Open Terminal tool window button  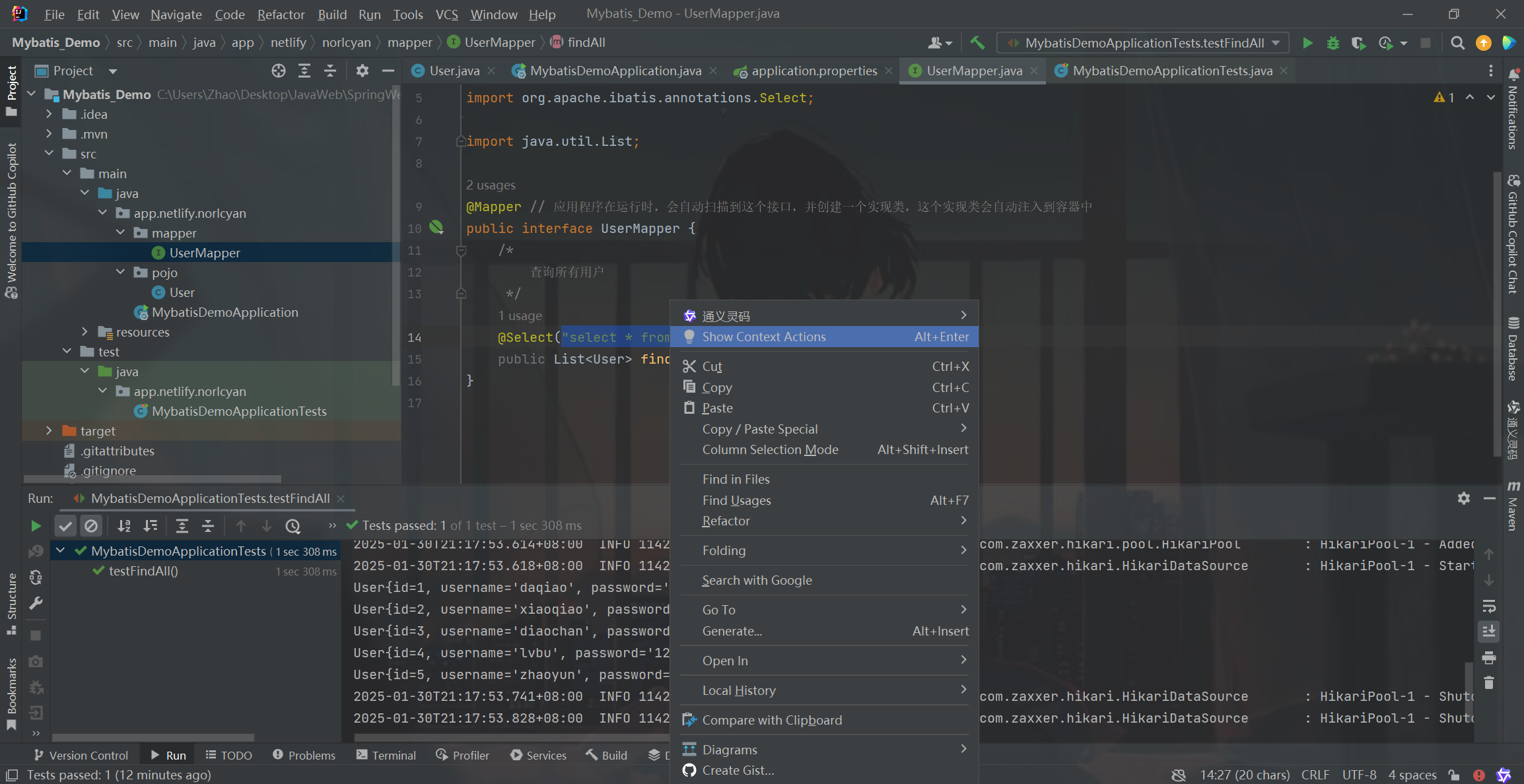coord(386,755)
